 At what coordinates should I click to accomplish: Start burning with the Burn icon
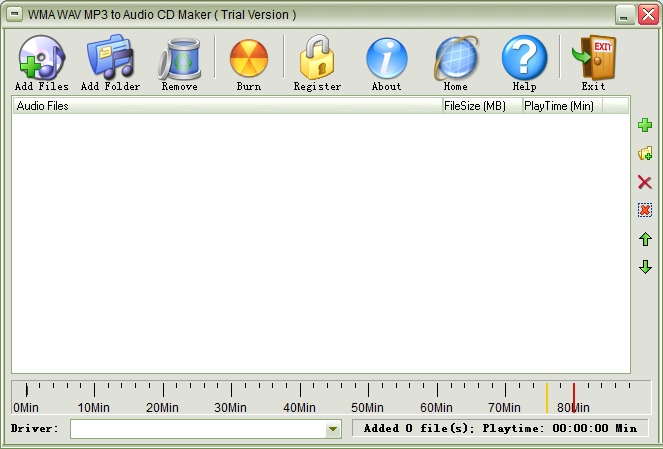click(x=248, y=60)
